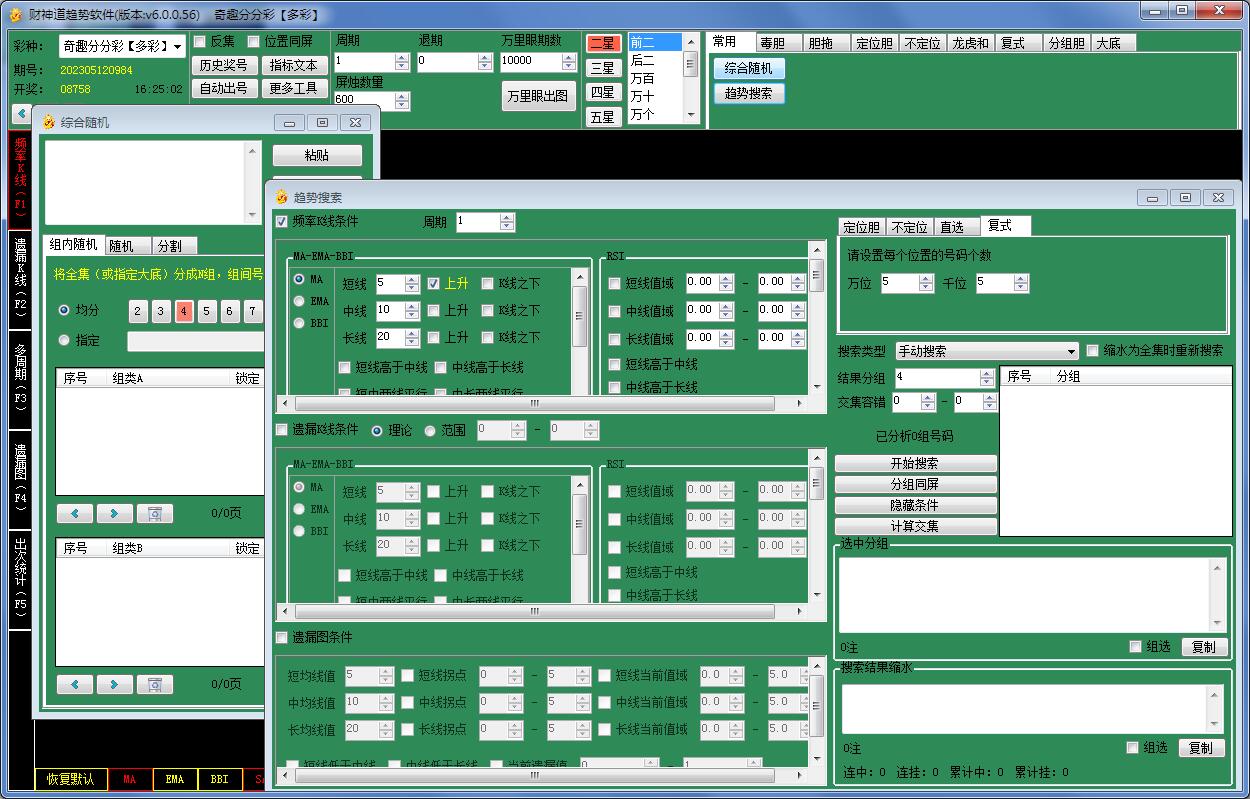
Task: Switch to the 龙虎和 tab
Action: [x=970, y=43]
